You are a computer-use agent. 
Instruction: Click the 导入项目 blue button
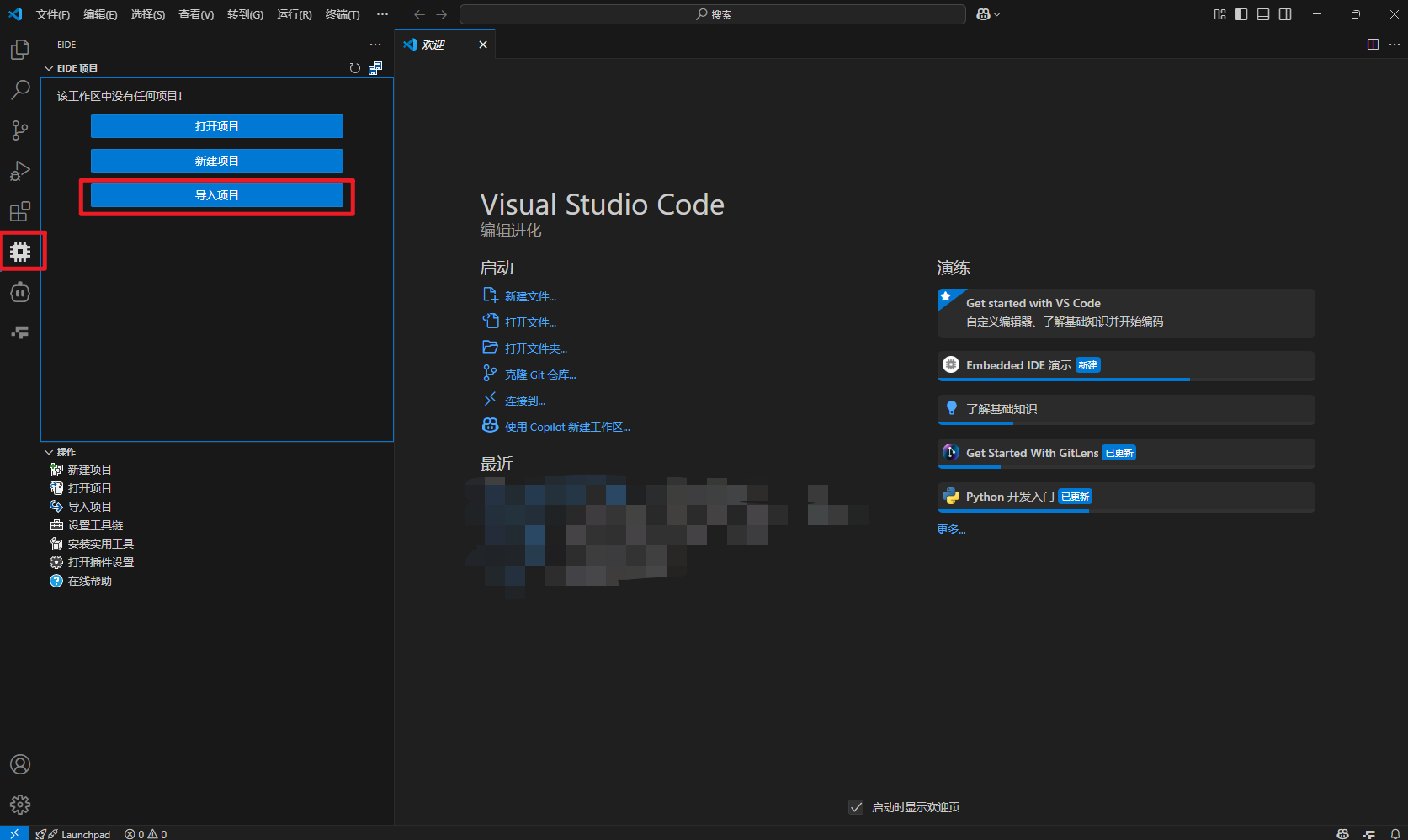coord(217,195)
